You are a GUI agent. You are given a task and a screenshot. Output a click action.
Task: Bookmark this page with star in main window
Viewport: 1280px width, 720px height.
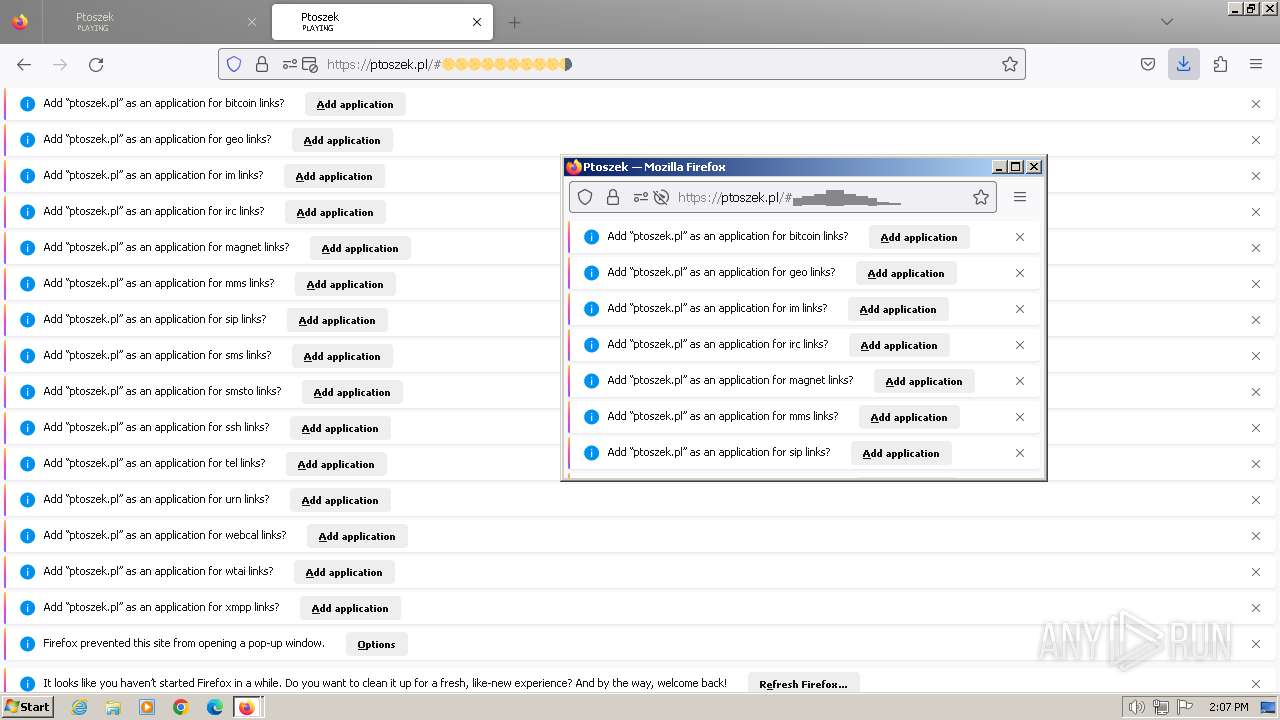click(1010, 64)
